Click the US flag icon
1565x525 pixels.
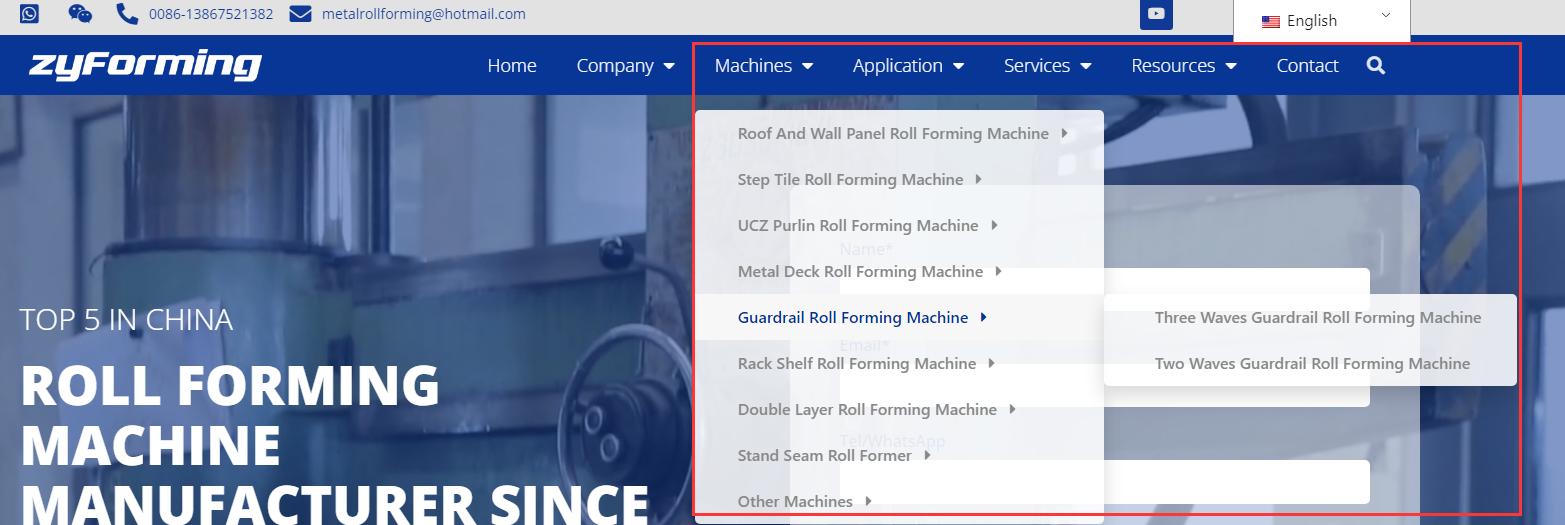pos(1271,21)
